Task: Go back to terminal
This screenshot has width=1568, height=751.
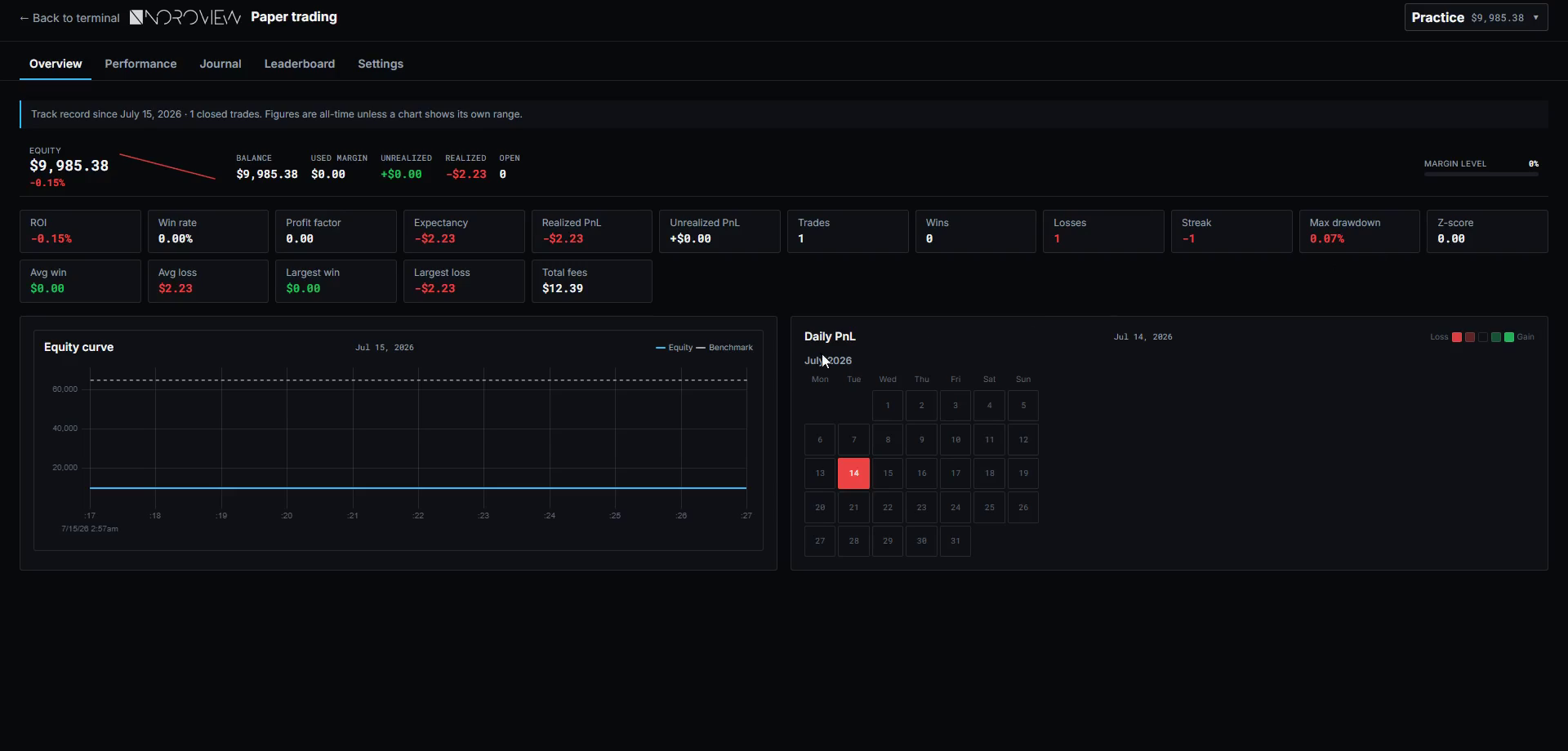Action: click(69, 18)
